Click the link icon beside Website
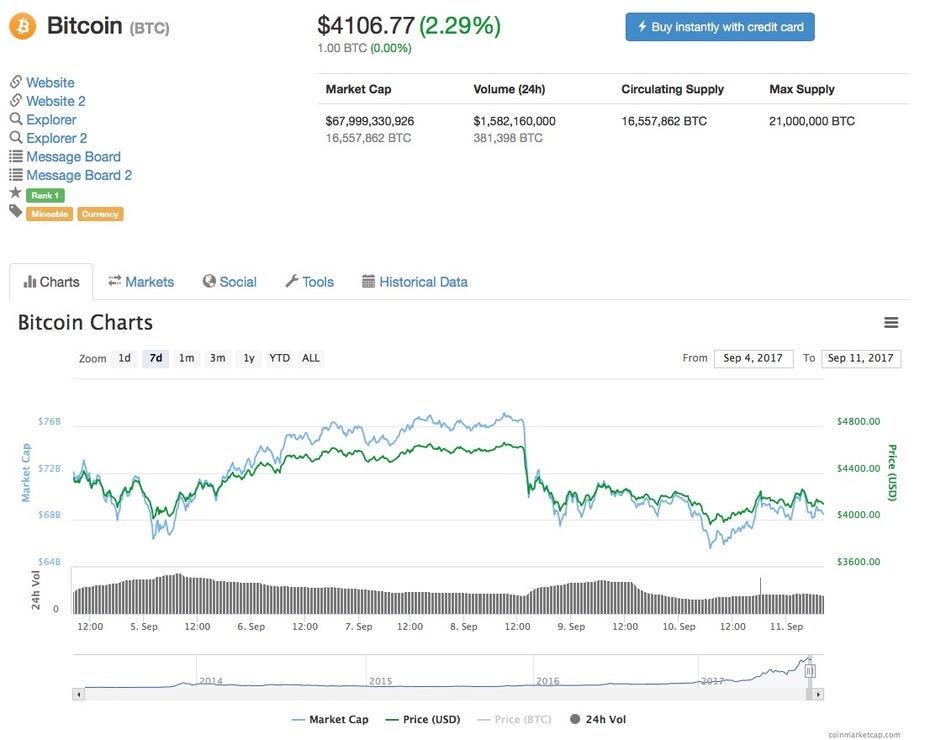Image resolution: width=930 pixels, height=740 pixels. pos(16,82)
